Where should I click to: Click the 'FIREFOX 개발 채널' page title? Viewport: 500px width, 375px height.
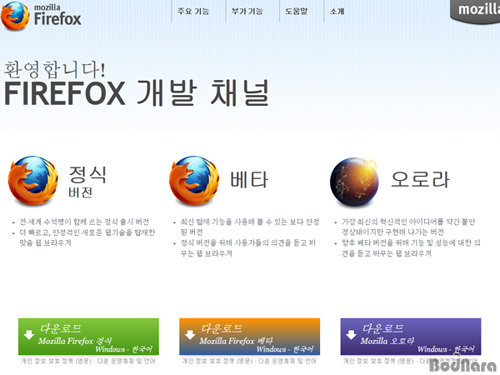tap(136, 93)
